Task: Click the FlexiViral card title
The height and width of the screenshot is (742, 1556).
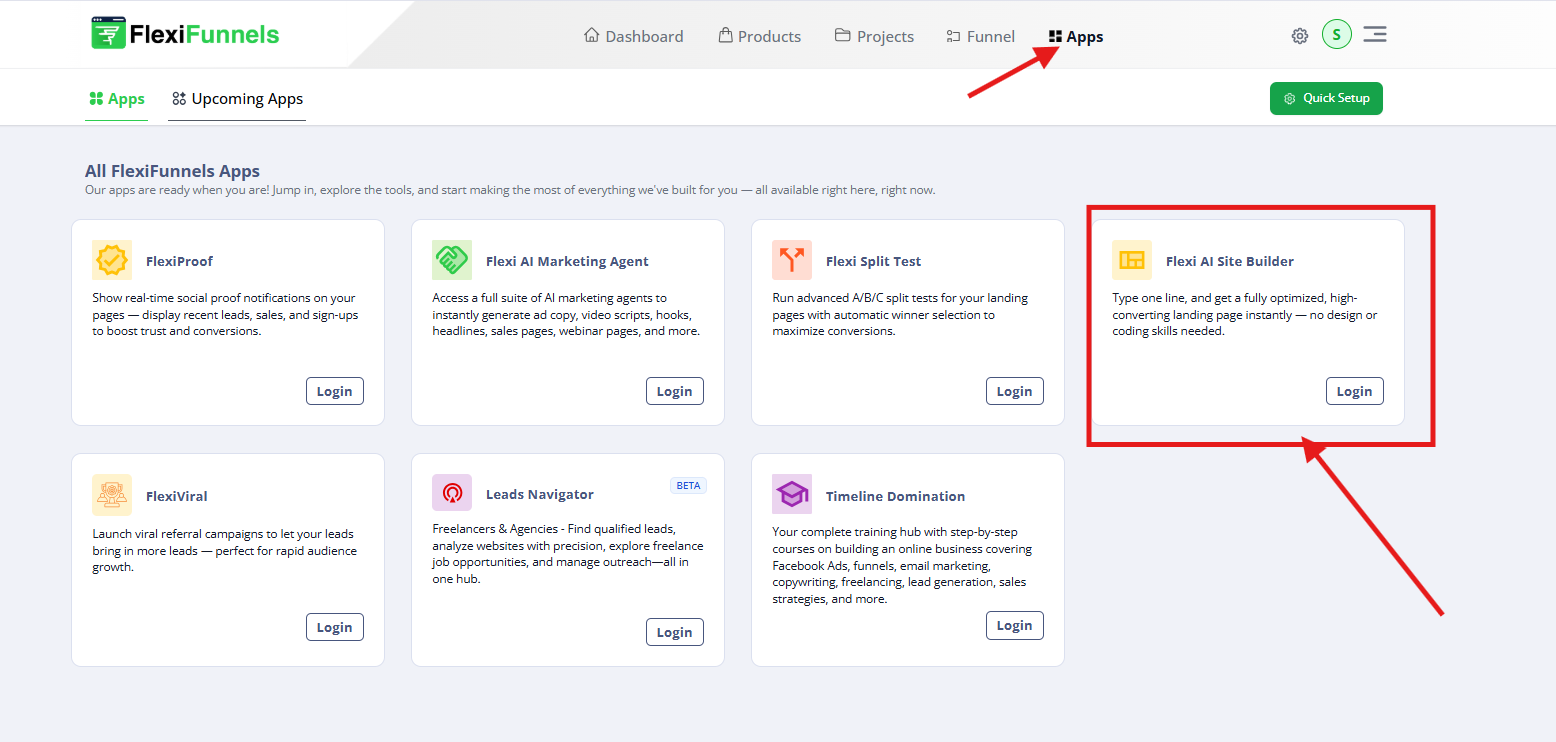Action: pyautogui.click(x=177, y=496)
